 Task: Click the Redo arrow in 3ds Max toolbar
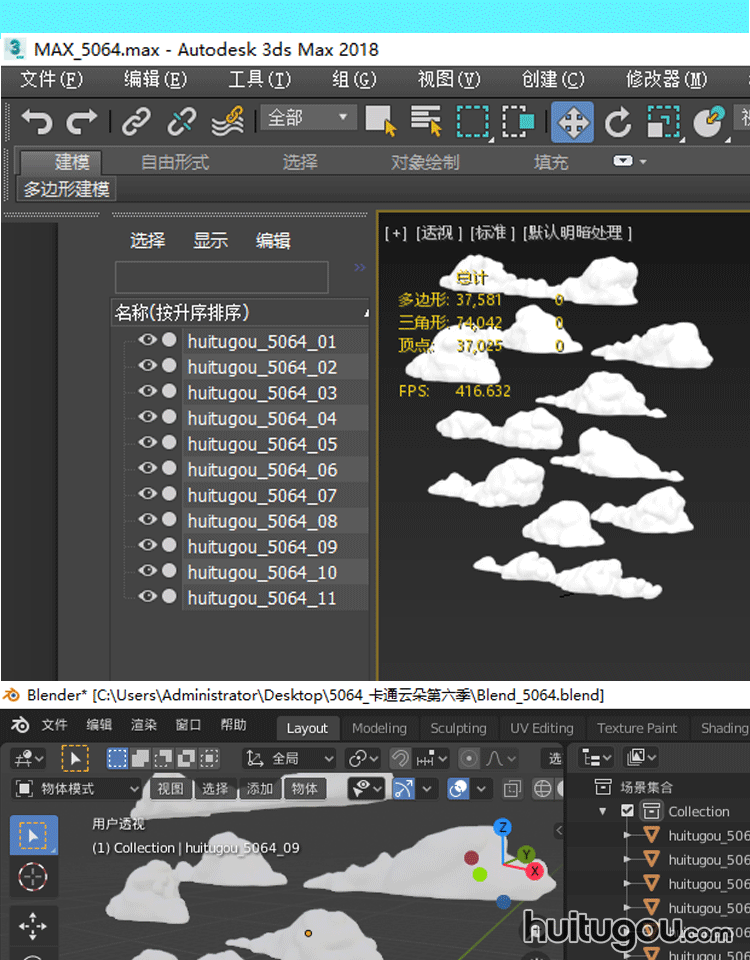point(82,122)
